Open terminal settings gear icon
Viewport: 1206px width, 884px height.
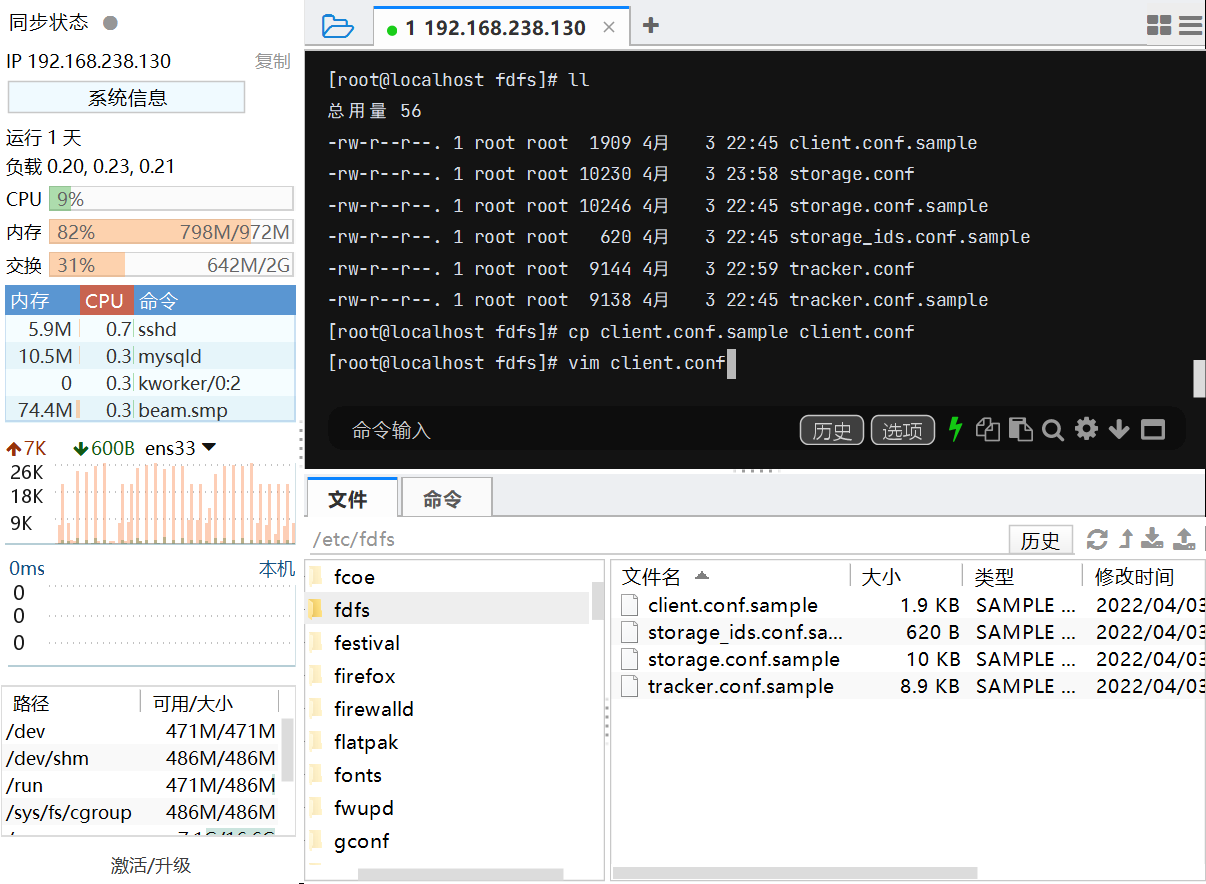(1086, 429)
